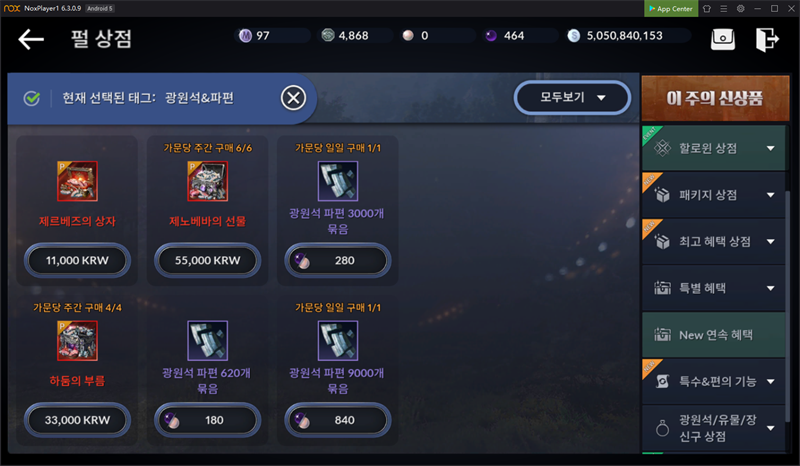Select the 제르베즈의 상자 item icon
The height and width of the screenshot is (466, 800).
[77, 181]
